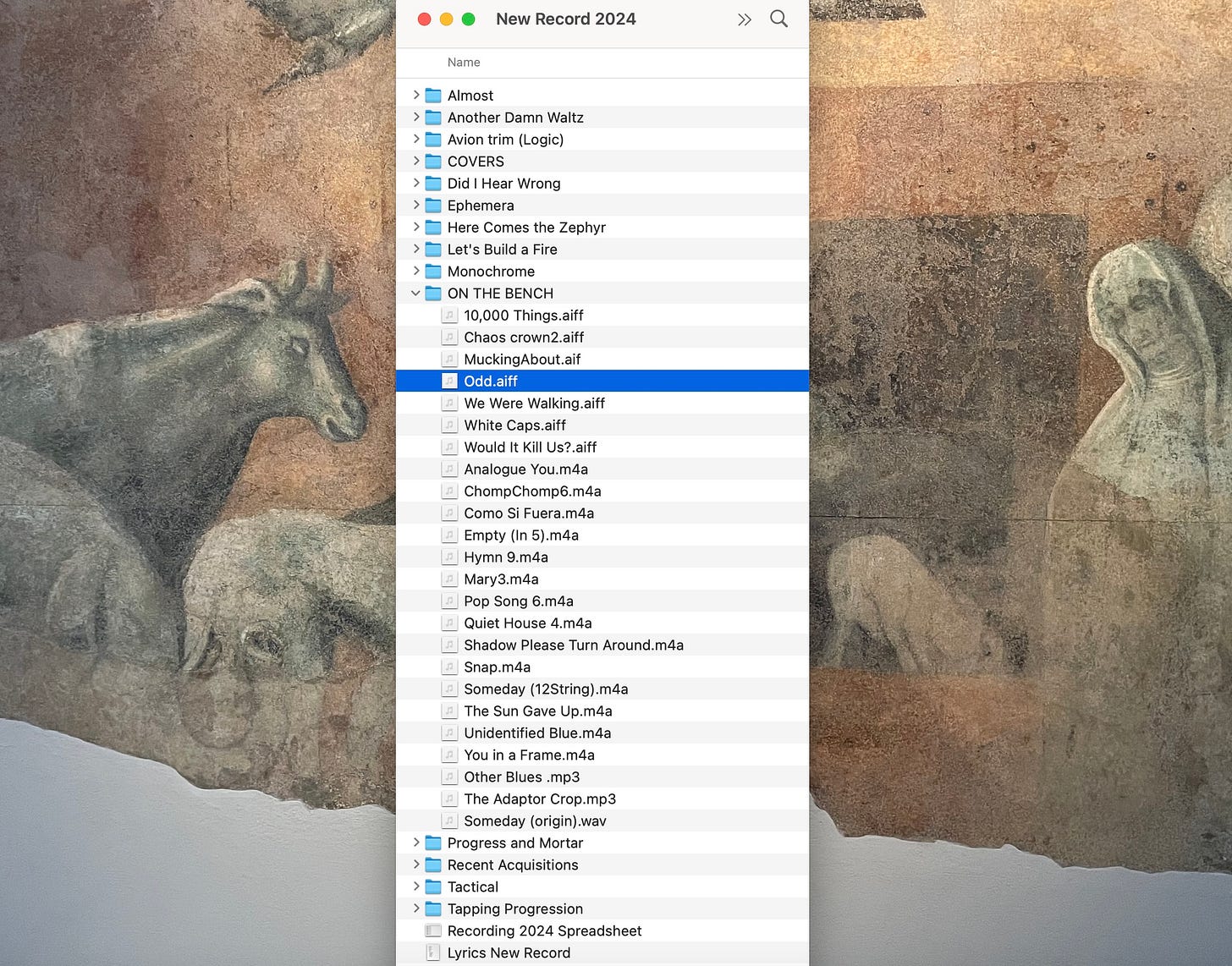Select Mary3.m4a
Image resolution: width=1232 pixels, height=966 pixels.
pyautogui.click(x=602, y=579)
